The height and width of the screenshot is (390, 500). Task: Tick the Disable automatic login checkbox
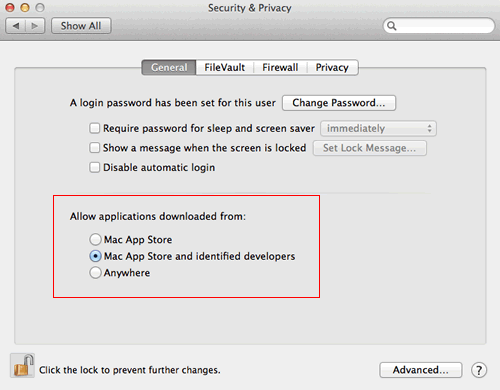(x=95, y=167)
